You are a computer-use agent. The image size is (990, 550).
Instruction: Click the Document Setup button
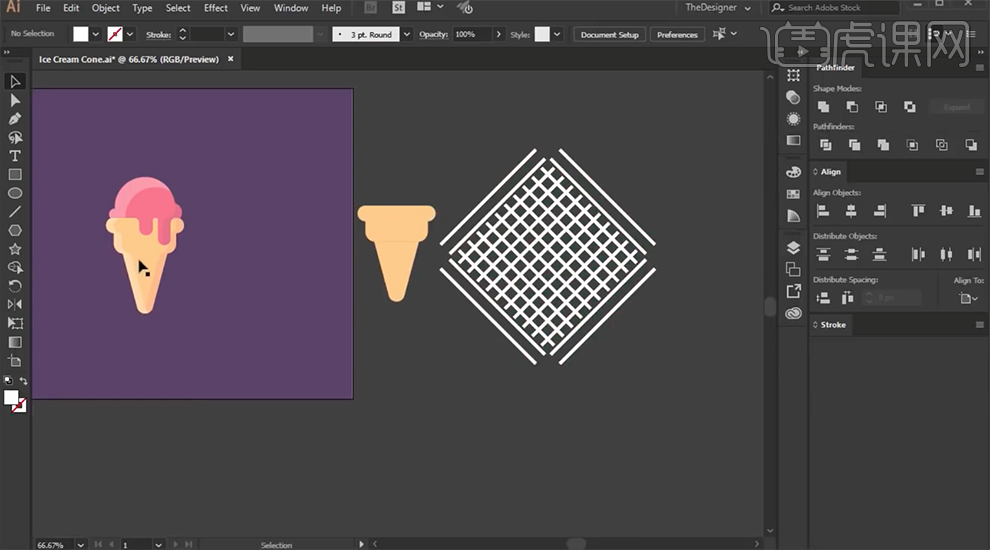coord(609,34)
